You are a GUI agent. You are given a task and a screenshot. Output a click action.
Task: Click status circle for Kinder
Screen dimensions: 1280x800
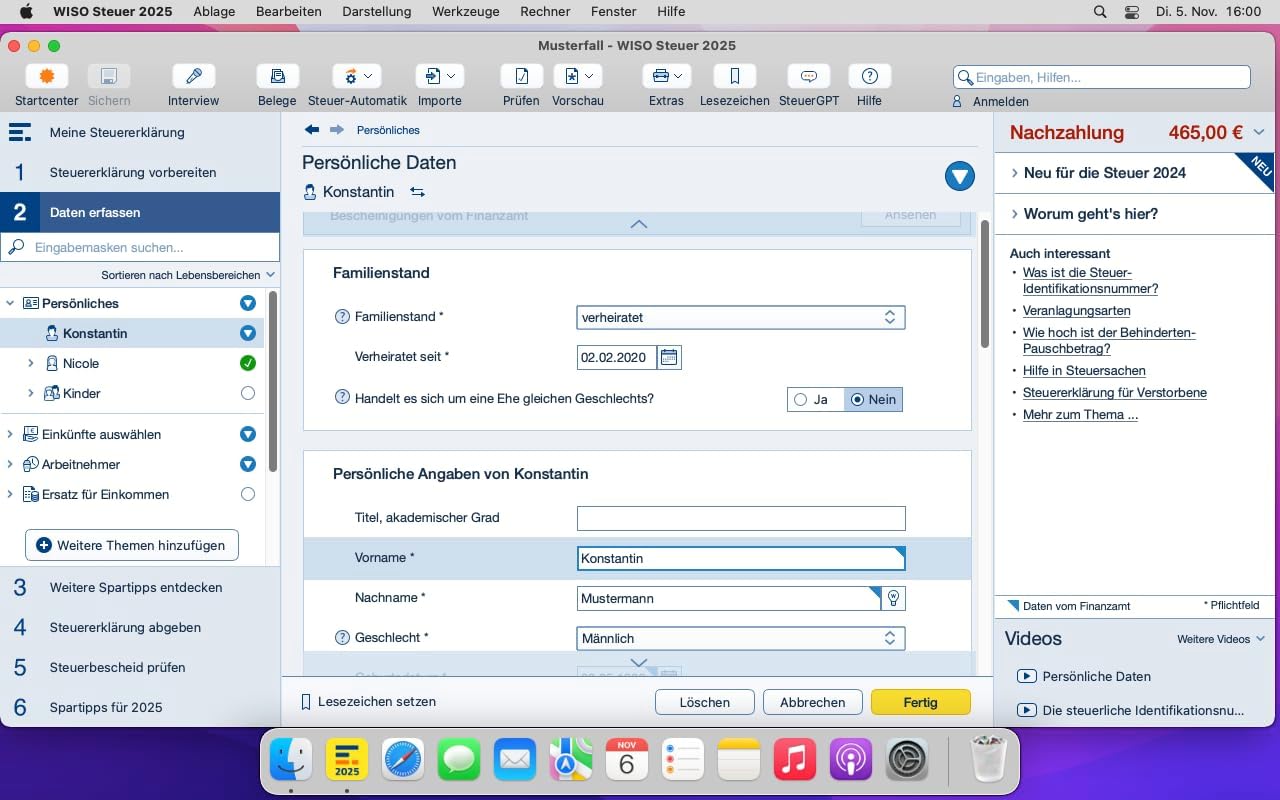pos(248,393)
